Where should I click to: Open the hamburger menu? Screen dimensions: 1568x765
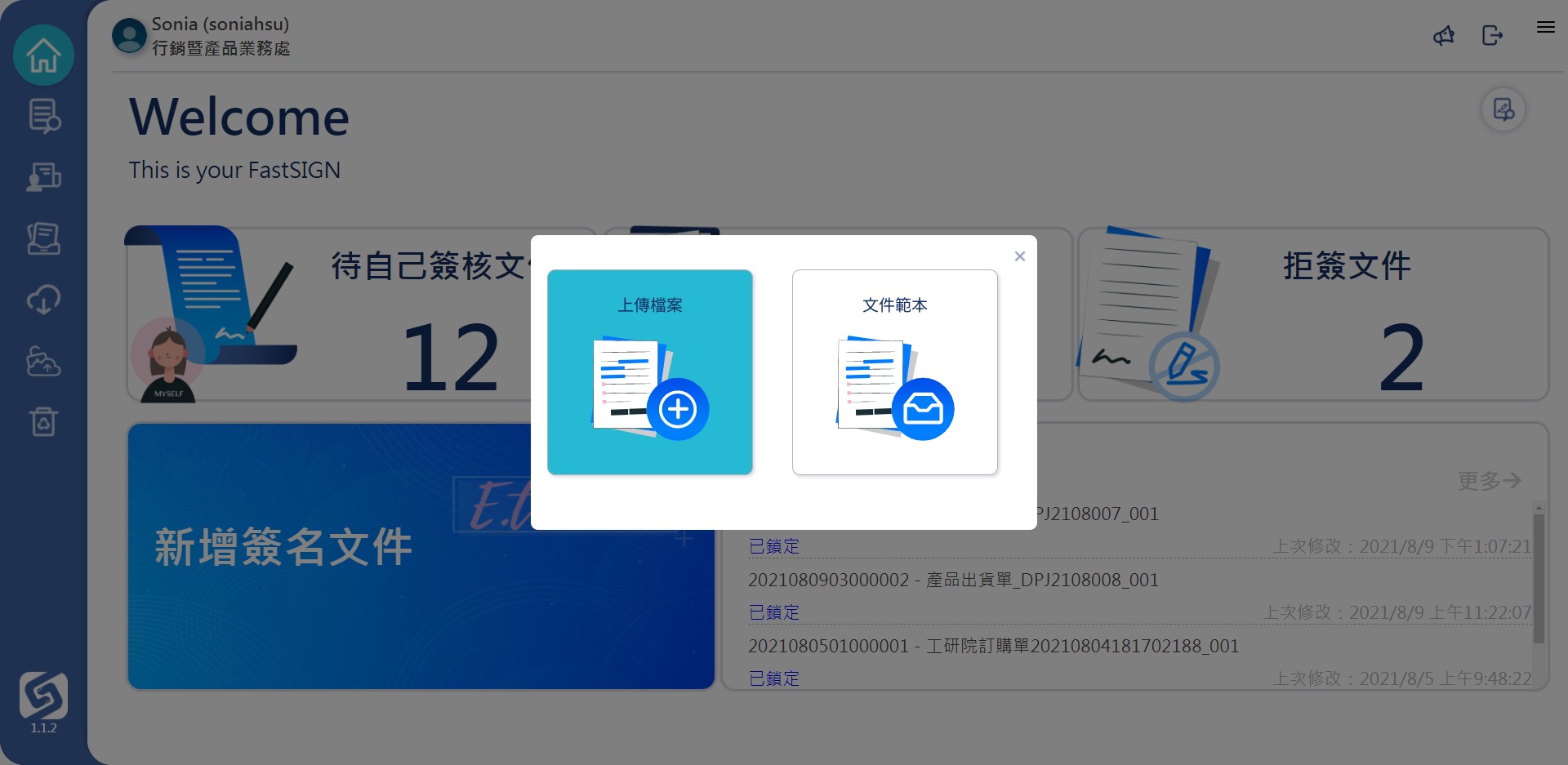pos(1545,27)
